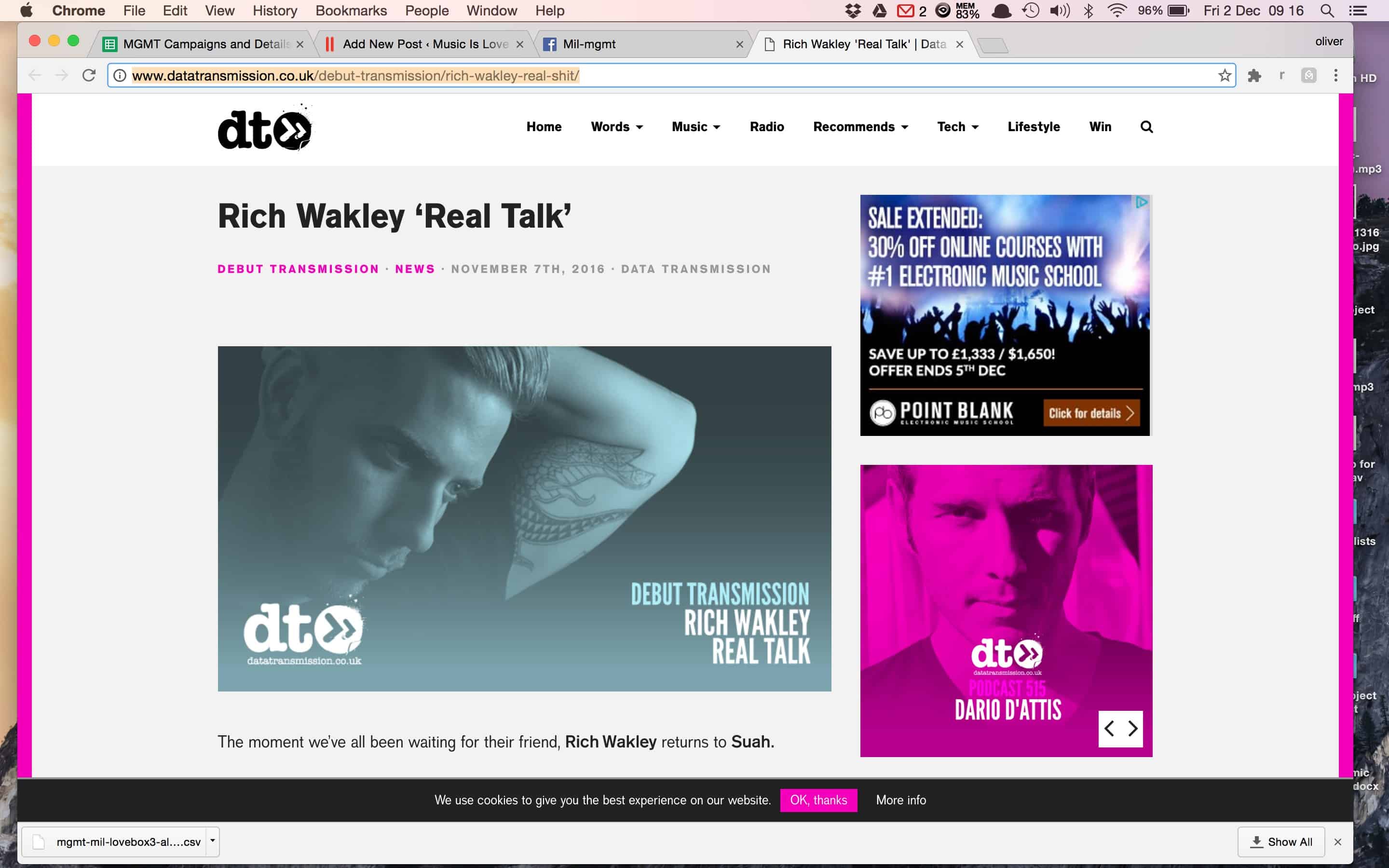Open Google Drive menu bar icon

pos(879,11)
